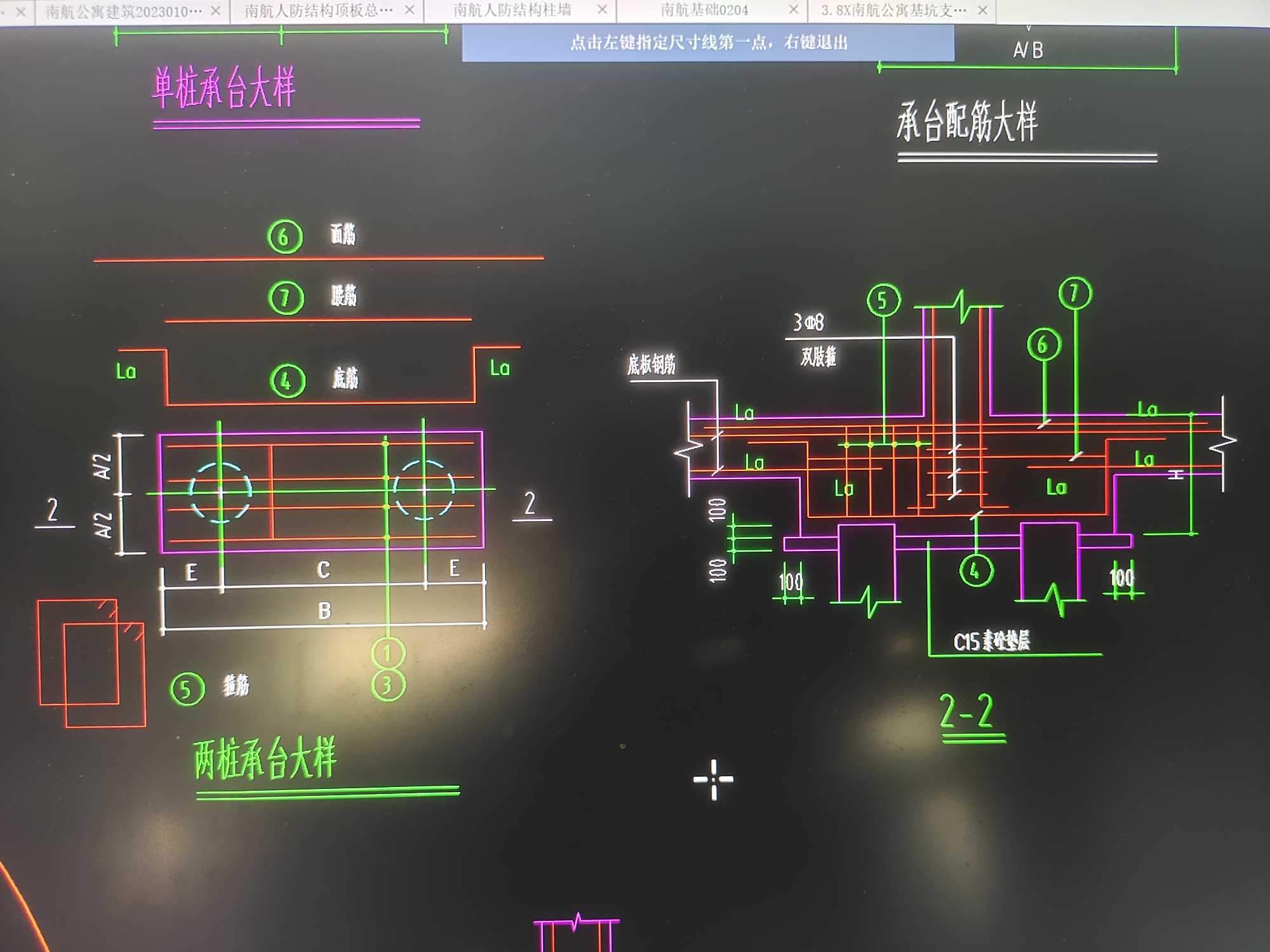The width and height of the screenshot is (1270, 952).
Task: Click the 底板钢筋 annotation
Action: click(x=652, y=365)
